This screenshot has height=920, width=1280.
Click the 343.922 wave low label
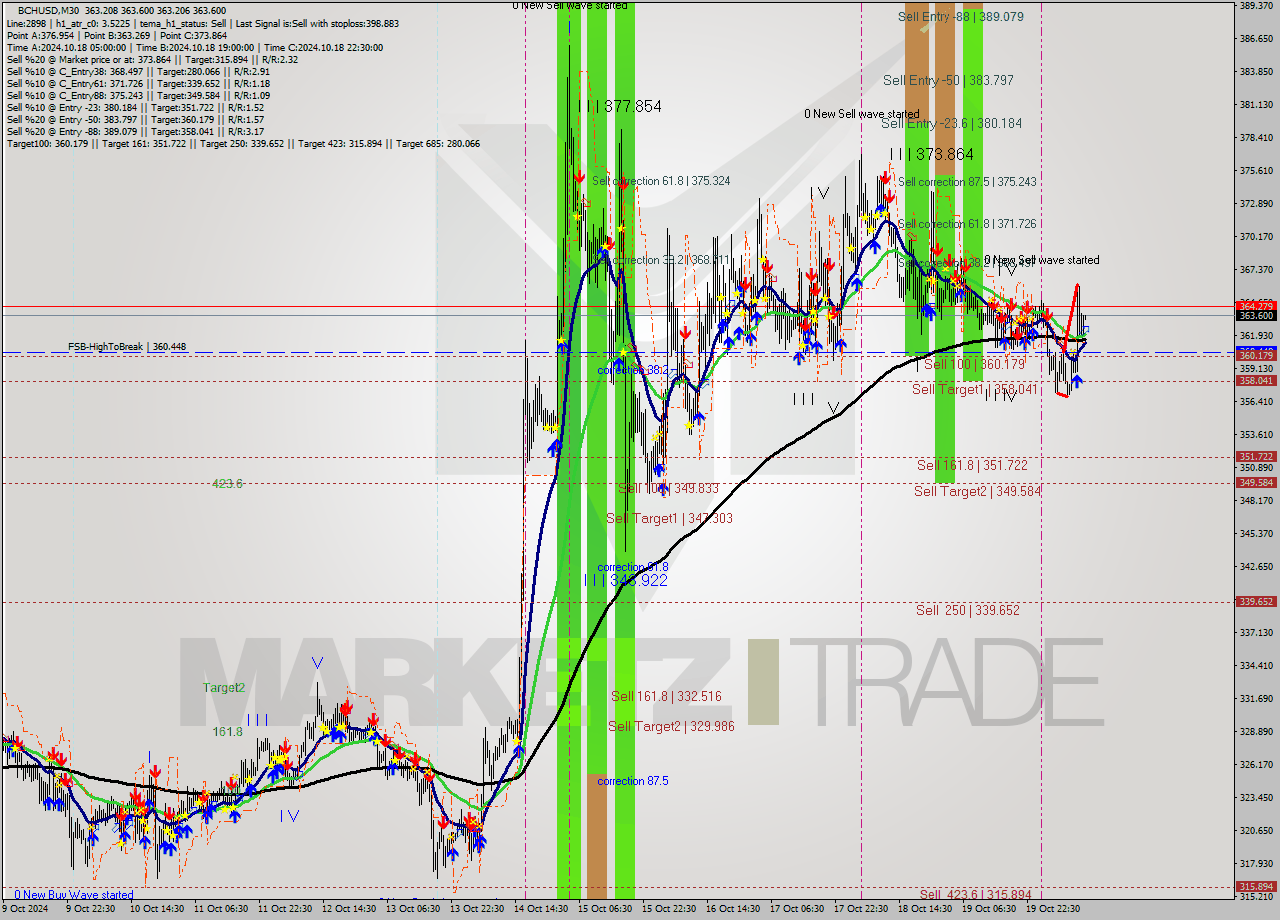click(x=626, y=580)
